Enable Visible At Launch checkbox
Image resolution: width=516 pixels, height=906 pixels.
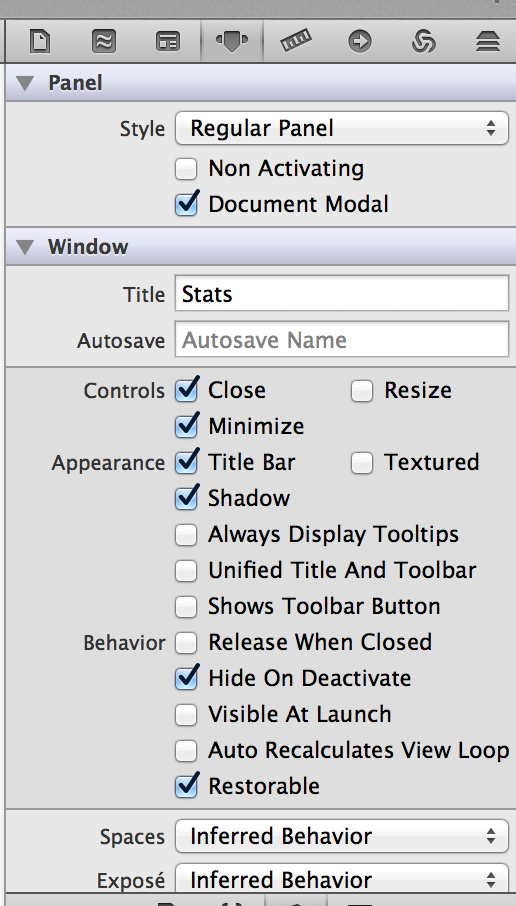(x=186, y=715)
